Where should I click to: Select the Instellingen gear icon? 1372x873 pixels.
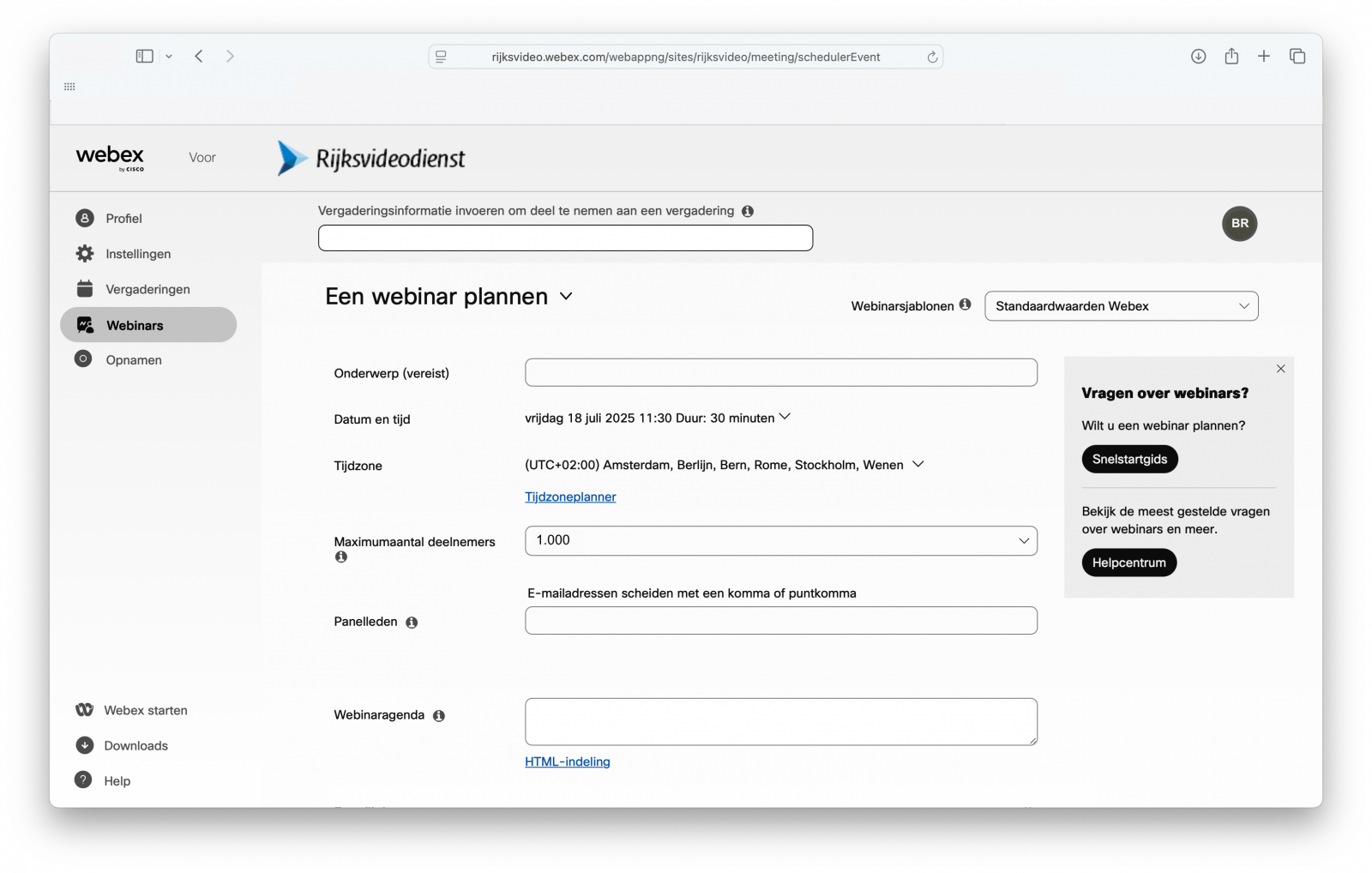[83, 253]
